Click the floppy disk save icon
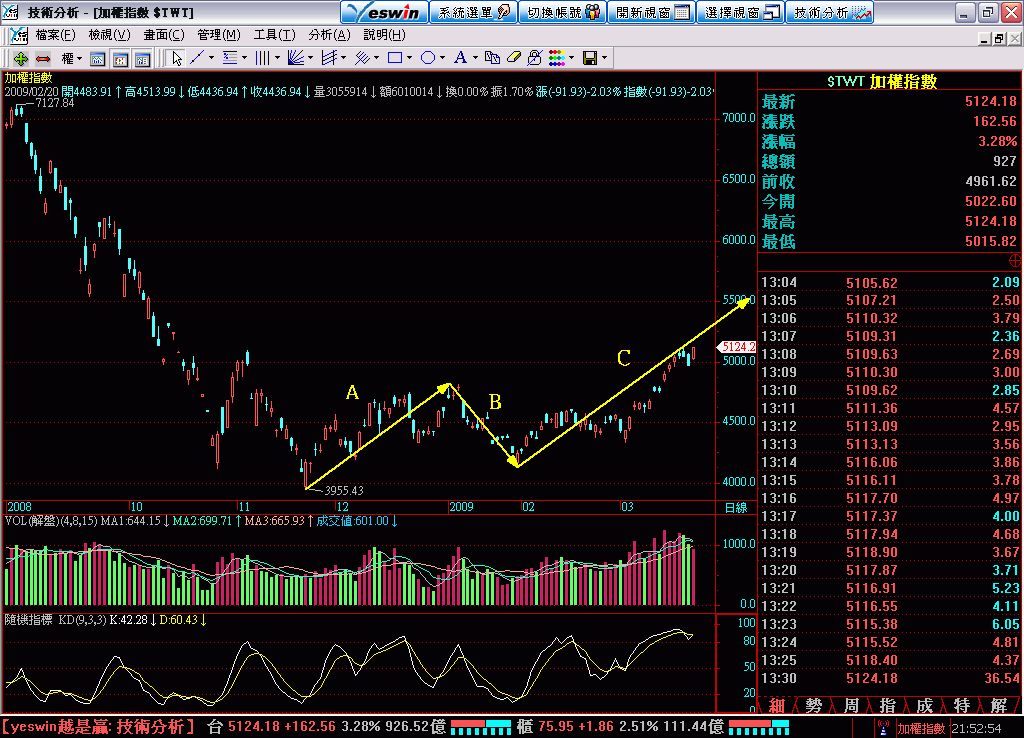 pos(590,58)
